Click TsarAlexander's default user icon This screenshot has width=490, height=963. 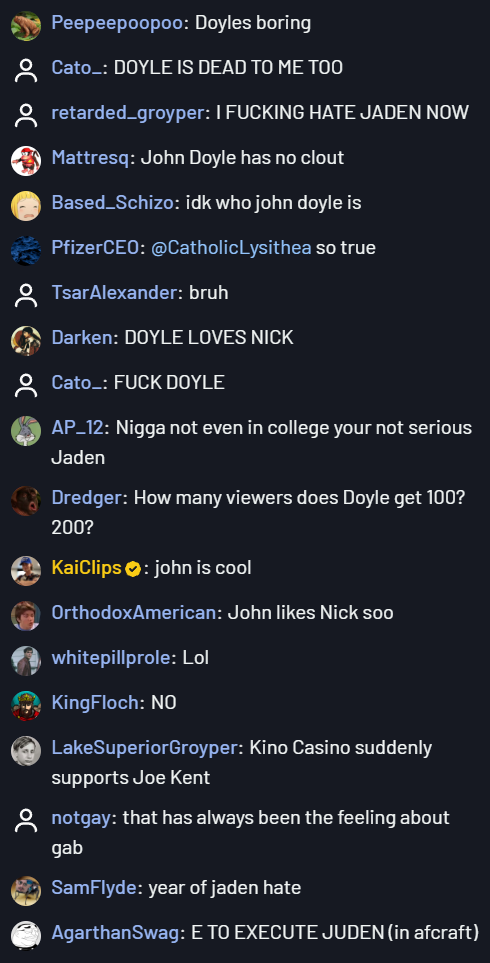26,295
